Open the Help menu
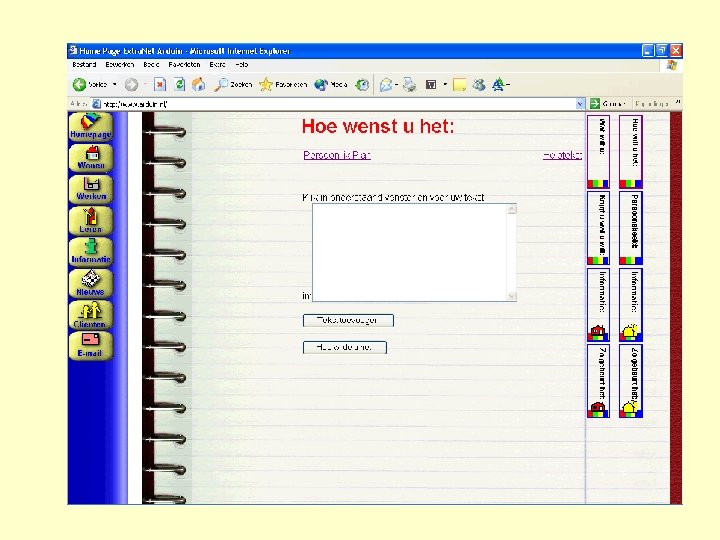 click(242, 65)
